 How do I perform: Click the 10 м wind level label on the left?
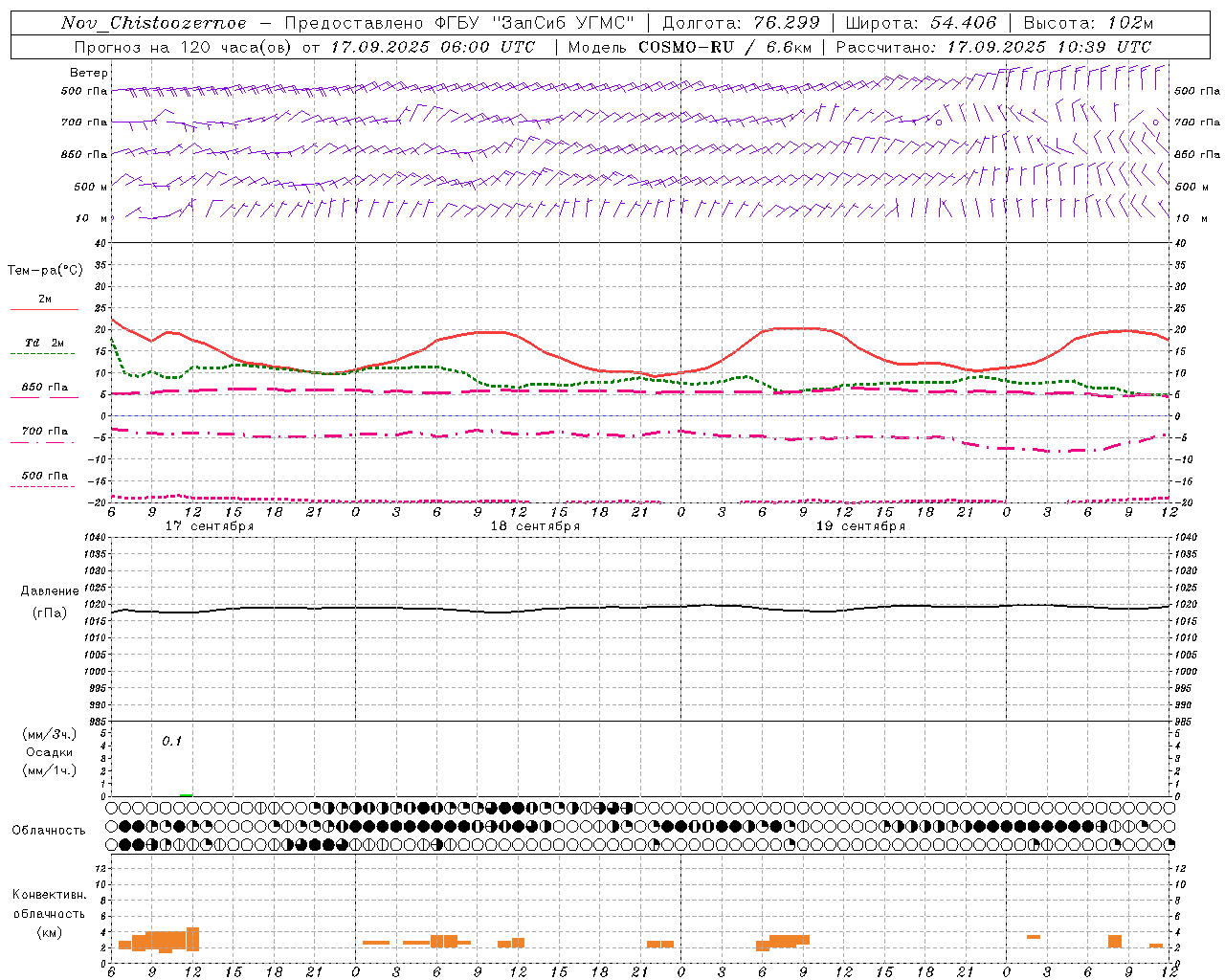coord(92,218)
